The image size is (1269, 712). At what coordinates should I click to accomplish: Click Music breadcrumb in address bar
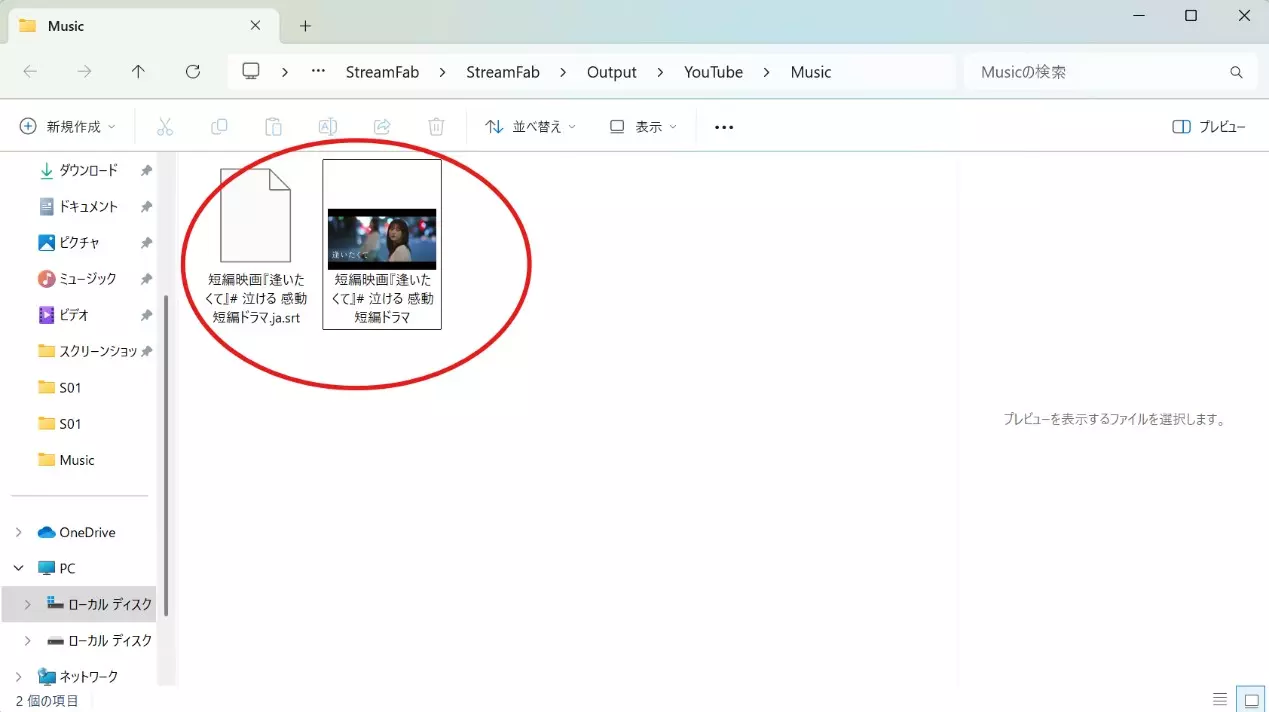click(811, 72)
